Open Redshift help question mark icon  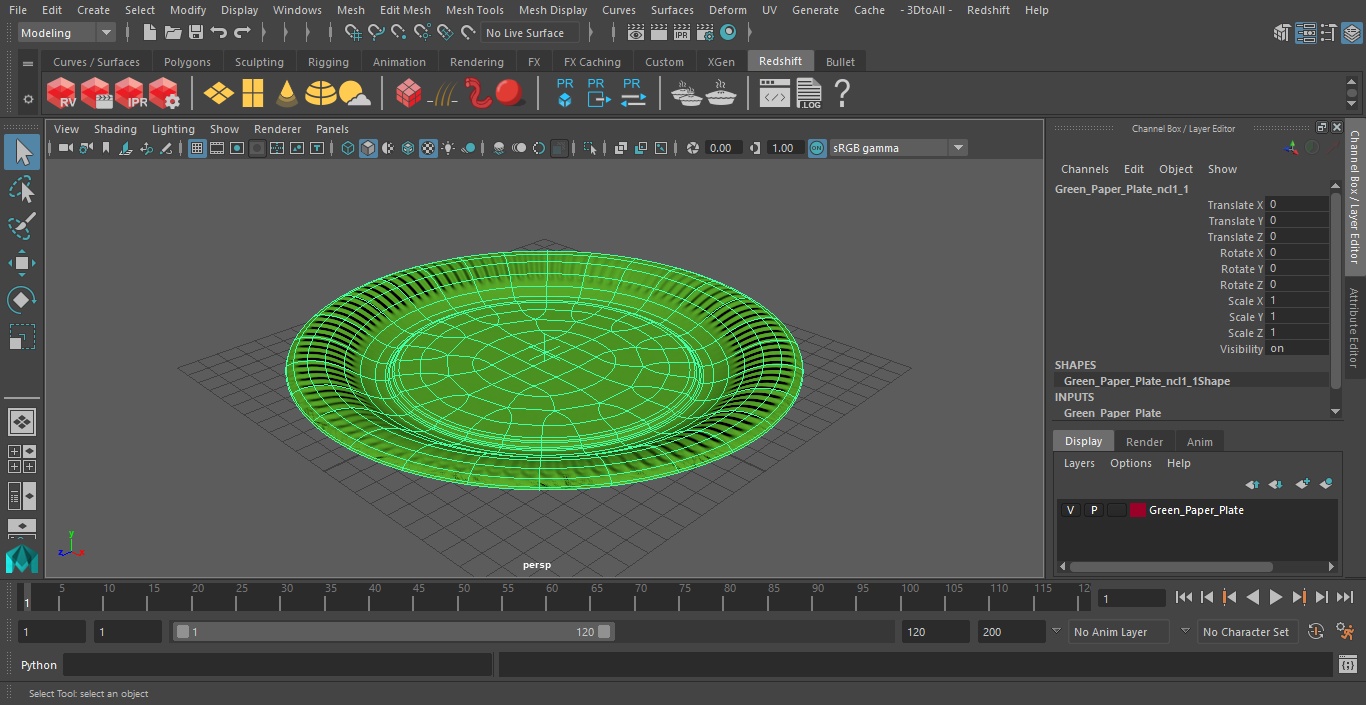842,94
